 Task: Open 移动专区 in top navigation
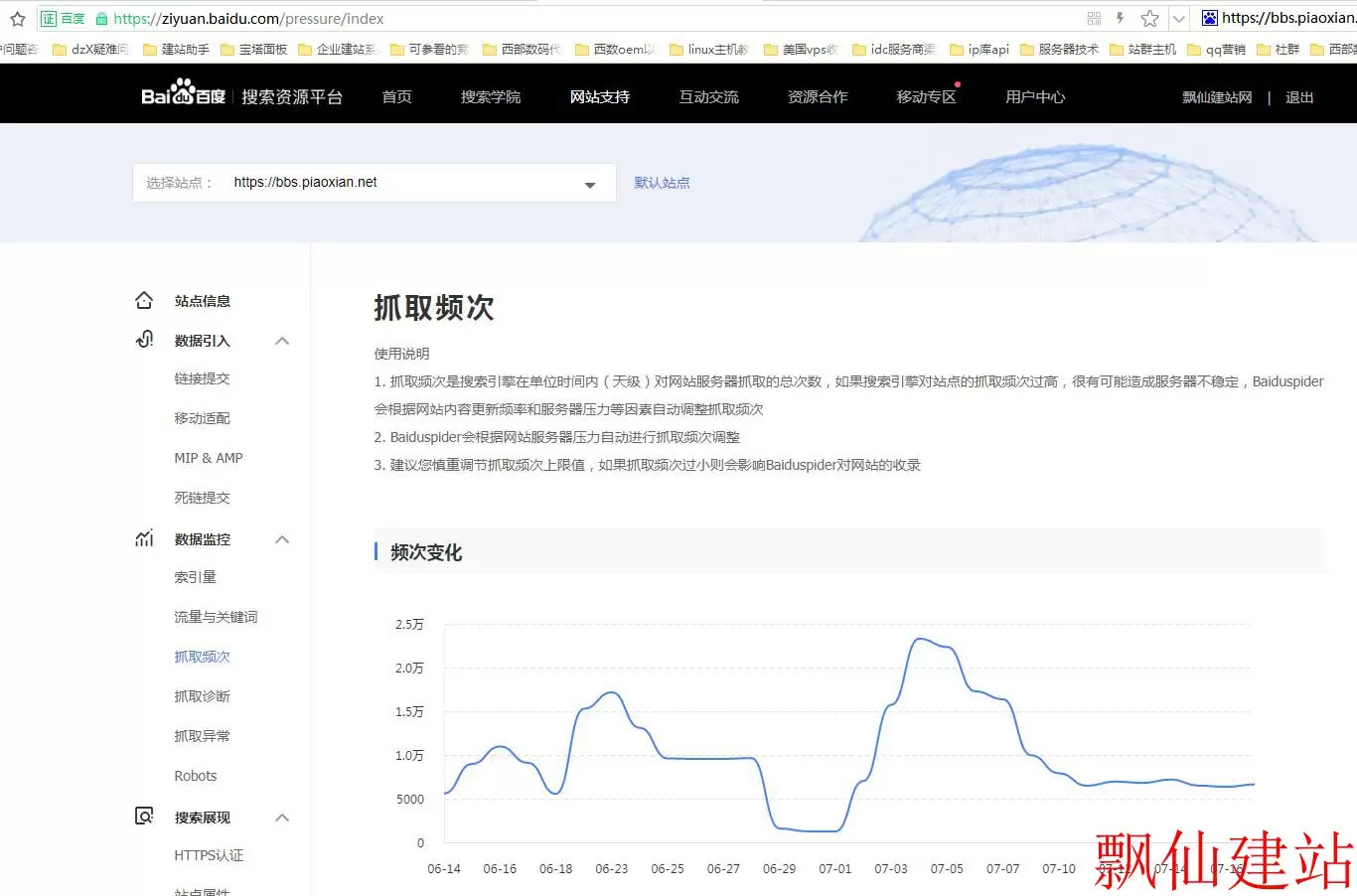[x=926, y=96]
